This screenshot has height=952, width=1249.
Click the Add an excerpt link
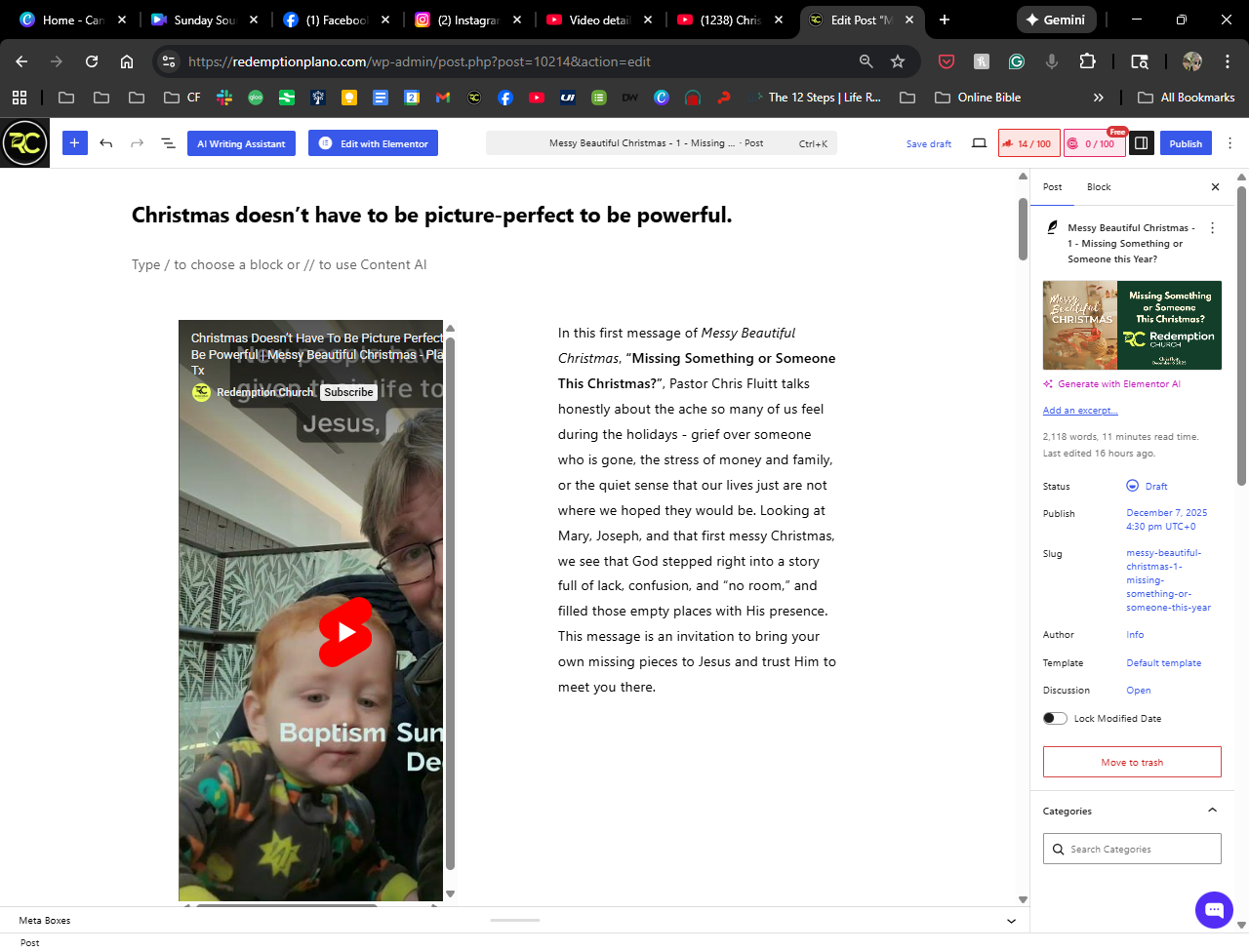click(x=1080, y=411)
